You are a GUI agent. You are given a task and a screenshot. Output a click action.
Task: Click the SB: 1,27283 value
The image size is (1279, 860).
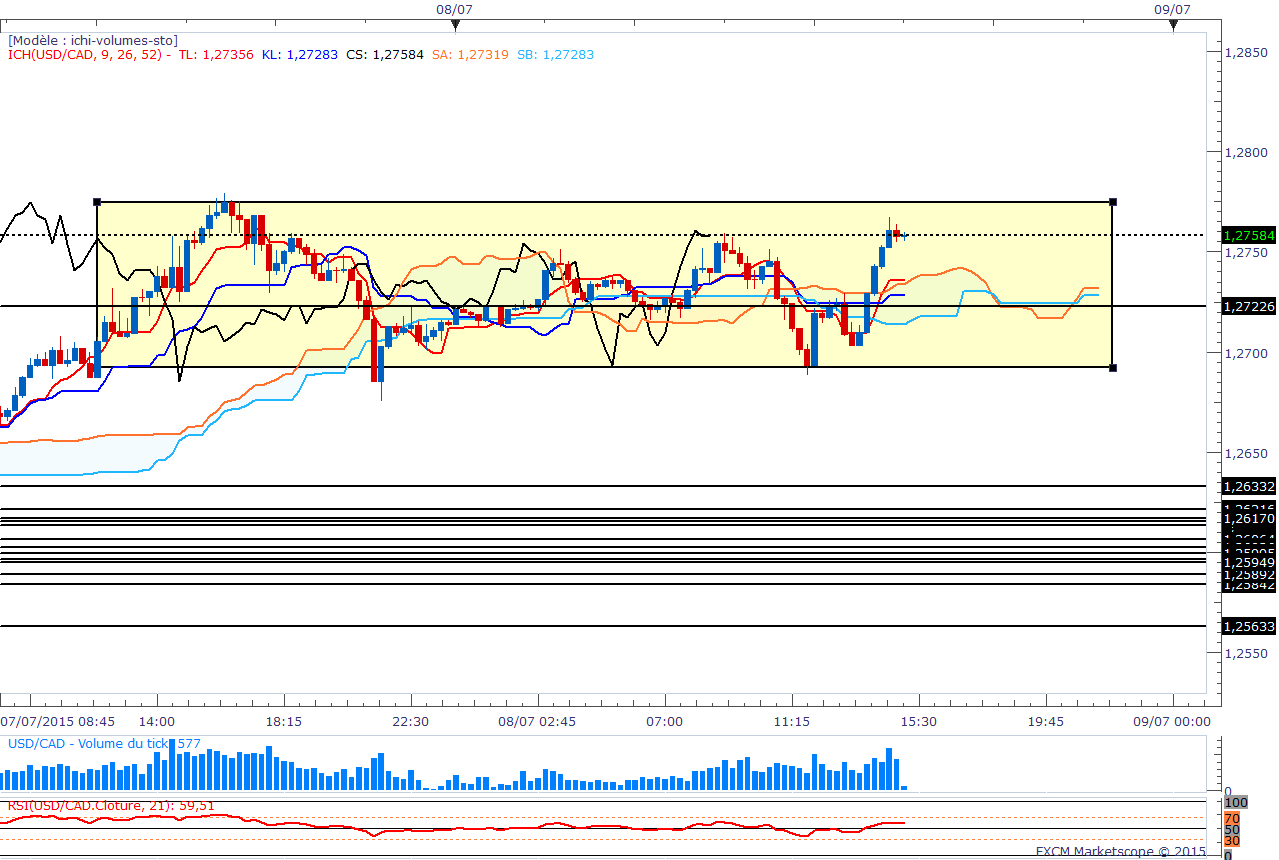coord(556,55)
